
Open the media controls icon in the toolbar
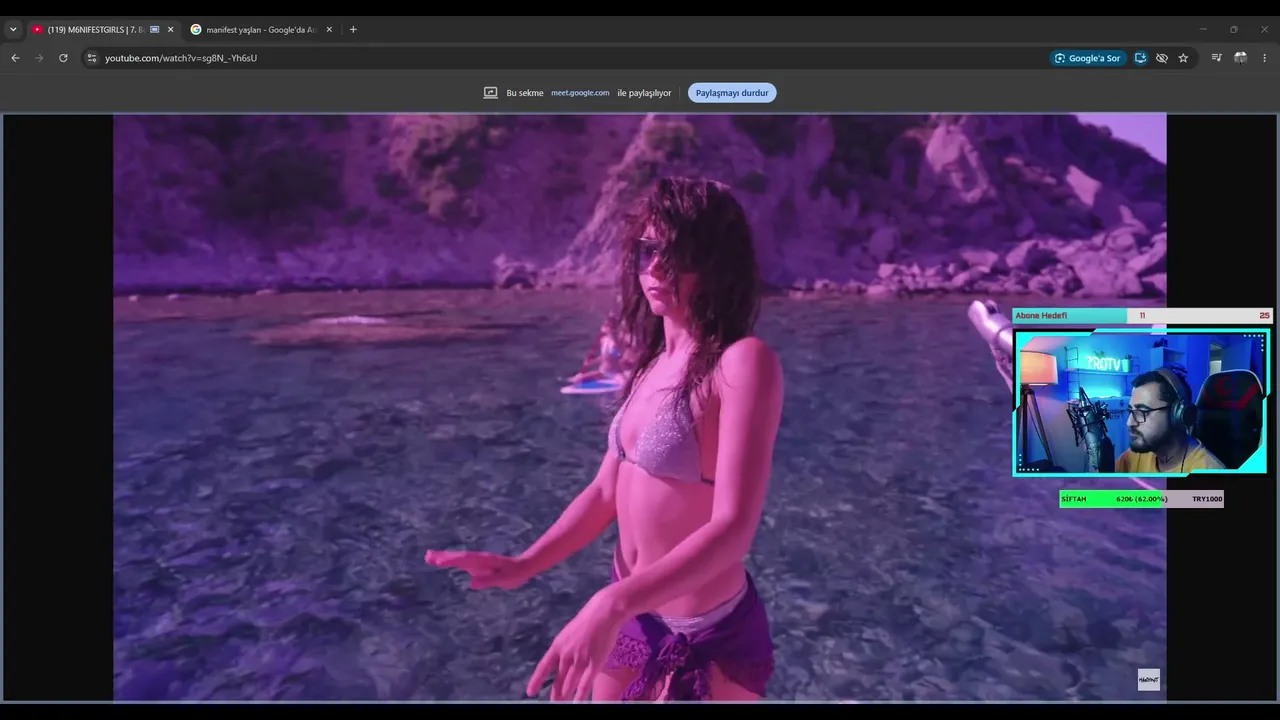point(1216,58)
